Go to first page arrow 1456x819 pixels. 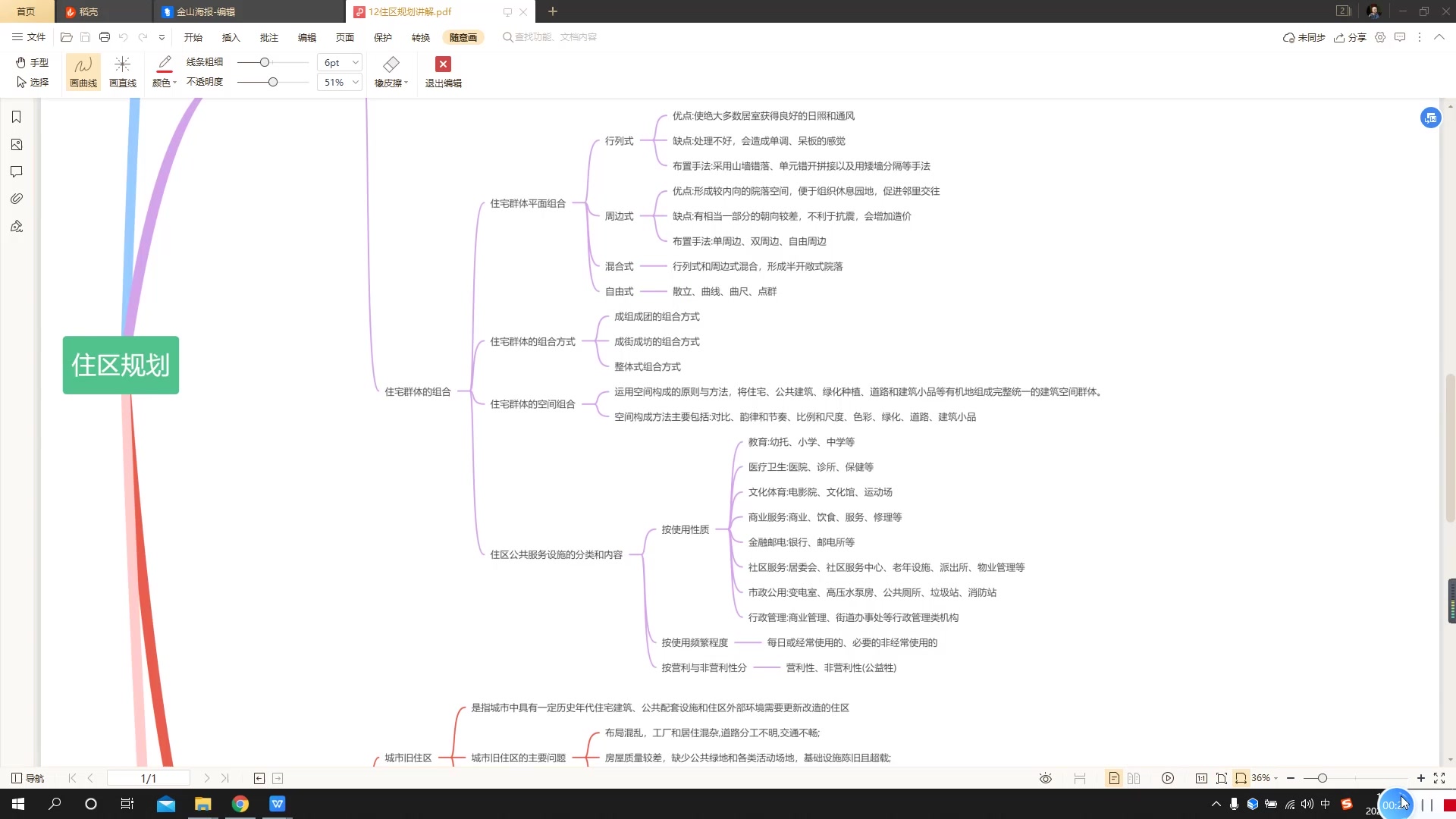point(72,778)
